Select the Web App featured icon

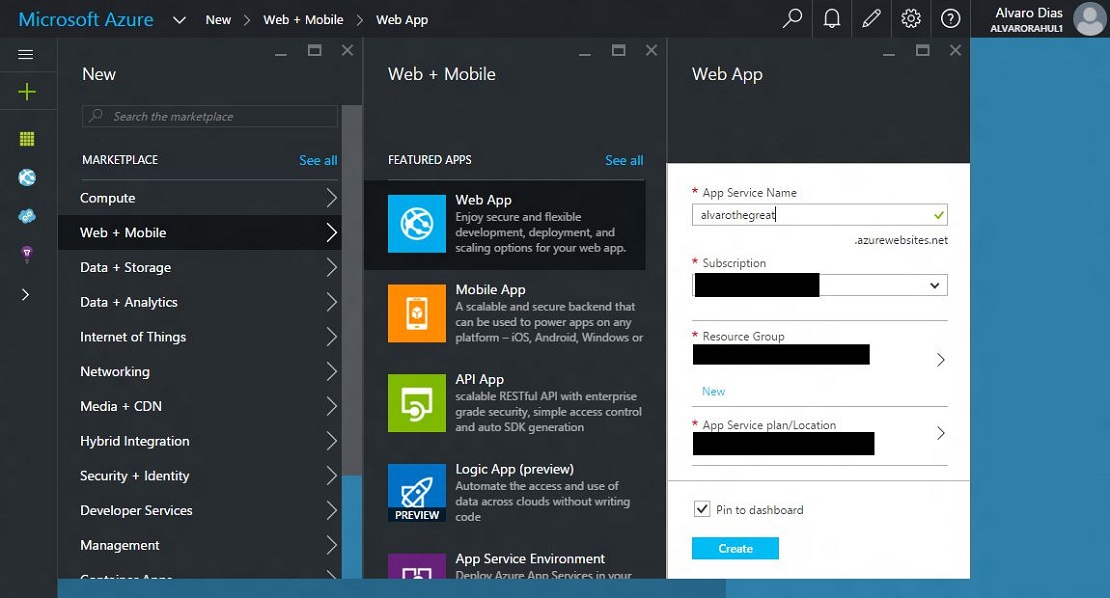tap(417, 224)
